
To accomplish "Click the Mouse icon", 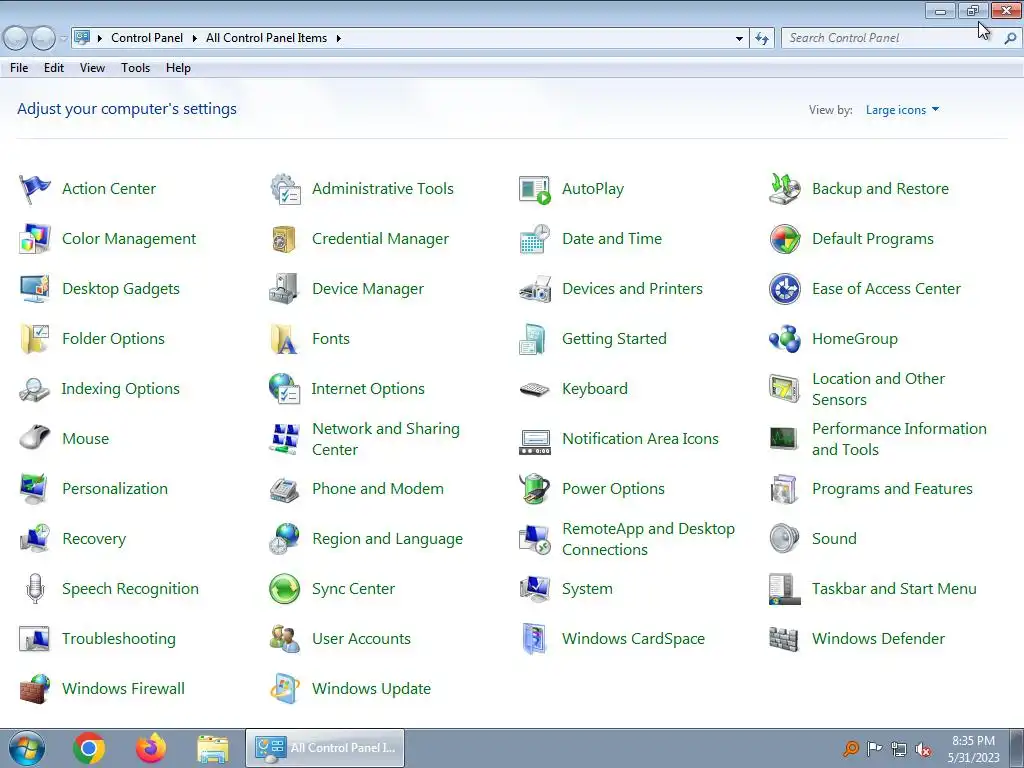I will tap(35, 438).
